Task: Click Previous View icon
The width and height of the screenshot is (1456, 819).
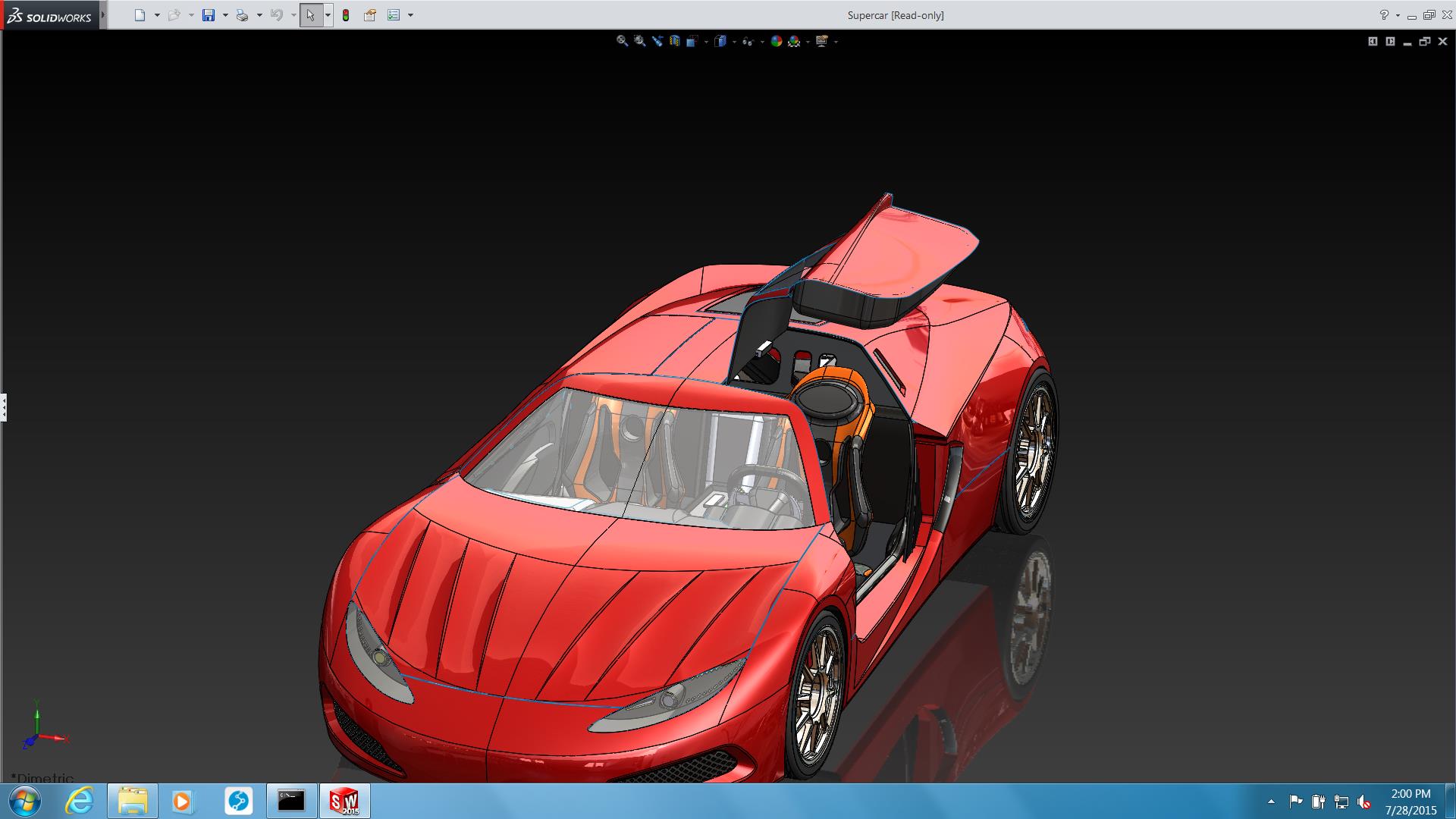Action: point(657,41)
